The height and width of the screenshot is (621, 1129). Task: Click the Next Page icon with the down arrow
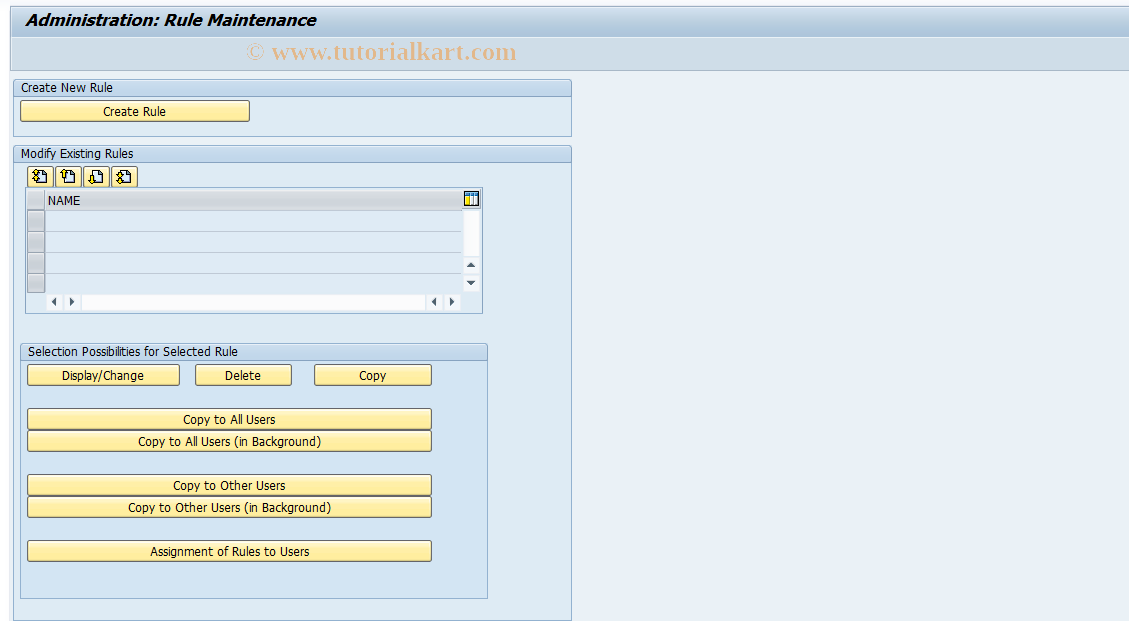point(96,177)
